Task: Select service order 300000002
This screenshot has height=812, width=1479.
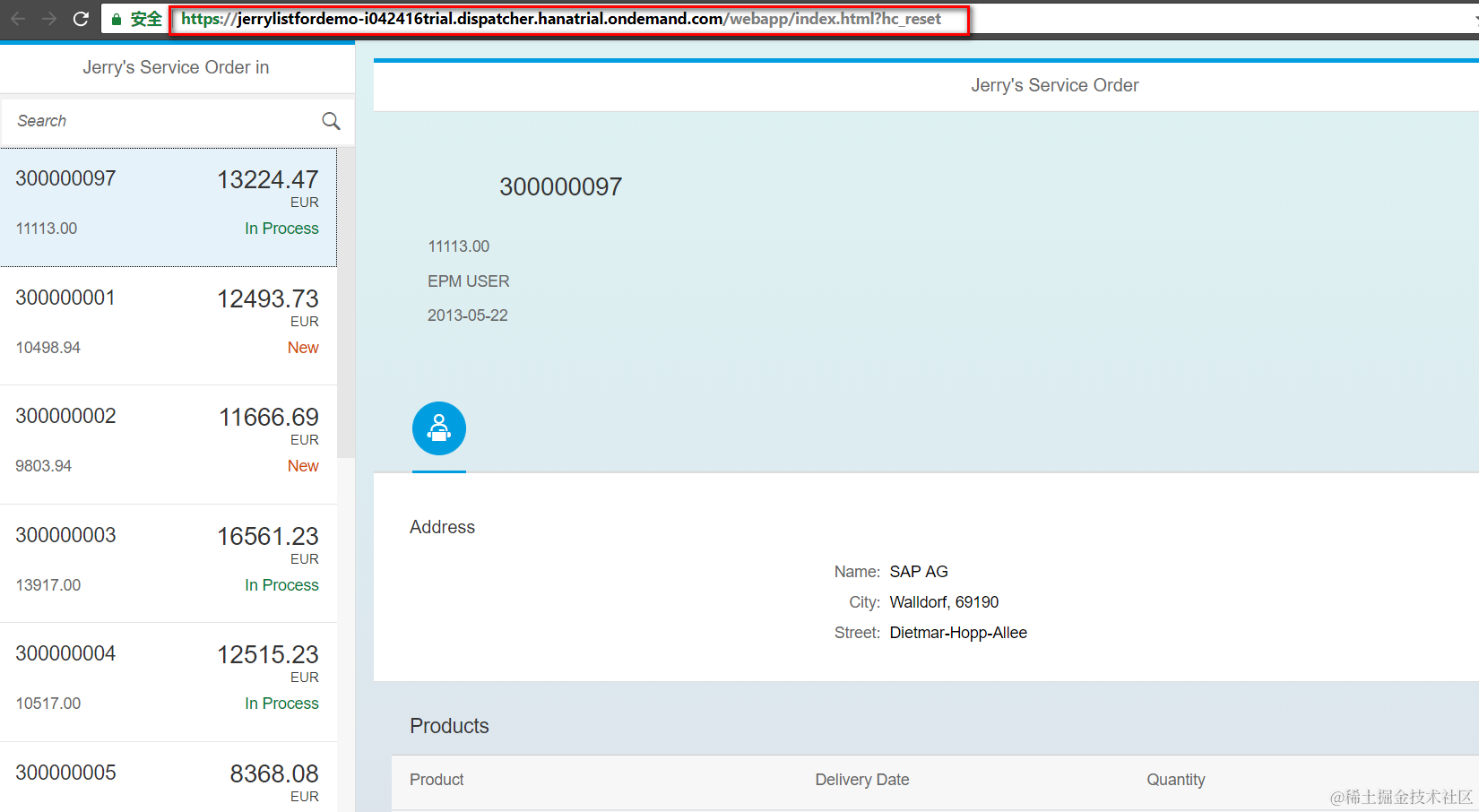Action: click(x=169, y=445)
